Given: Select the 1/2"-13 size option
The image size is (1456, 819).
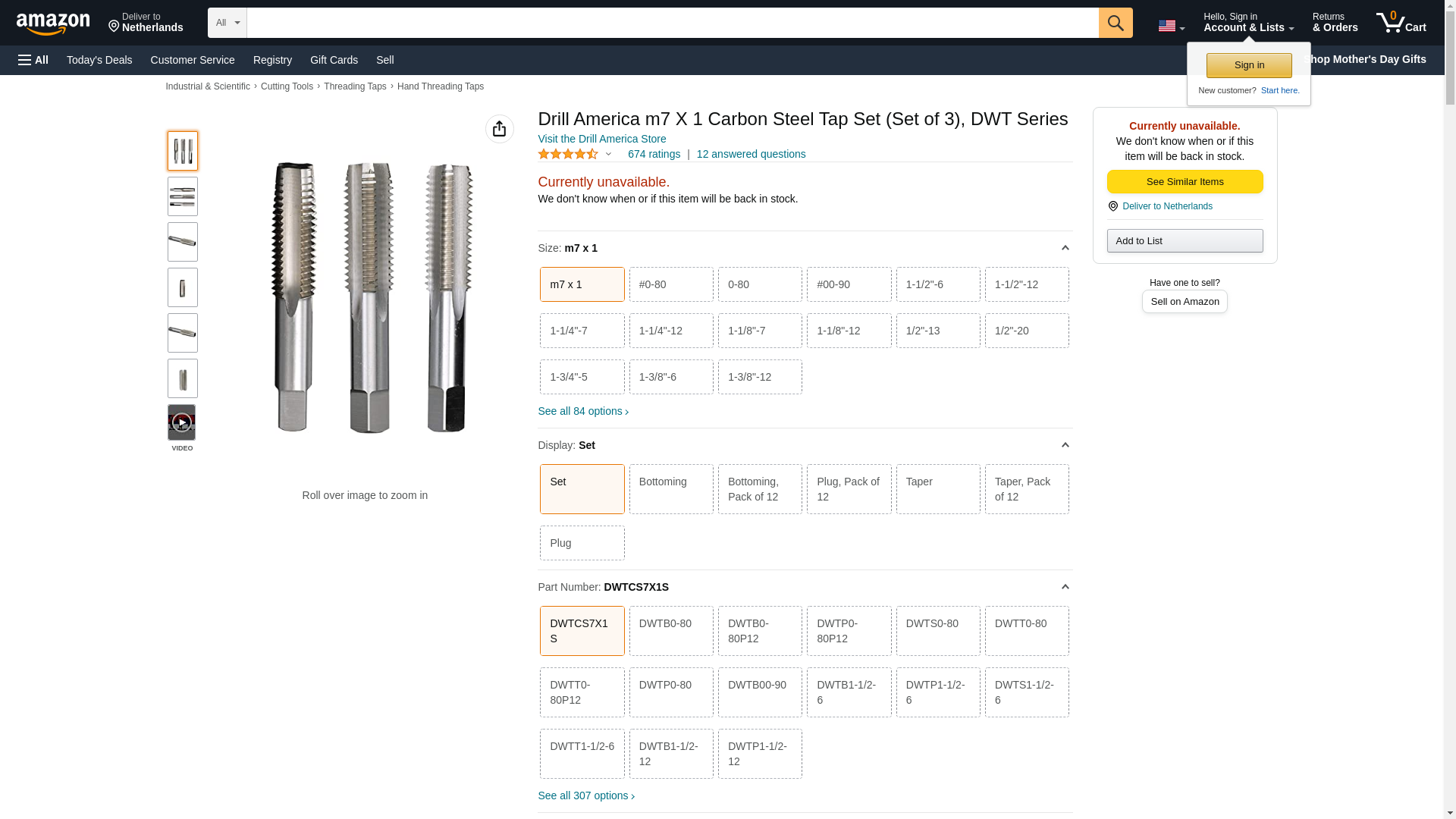Looking at the screenshot, I should pos(937,331).
